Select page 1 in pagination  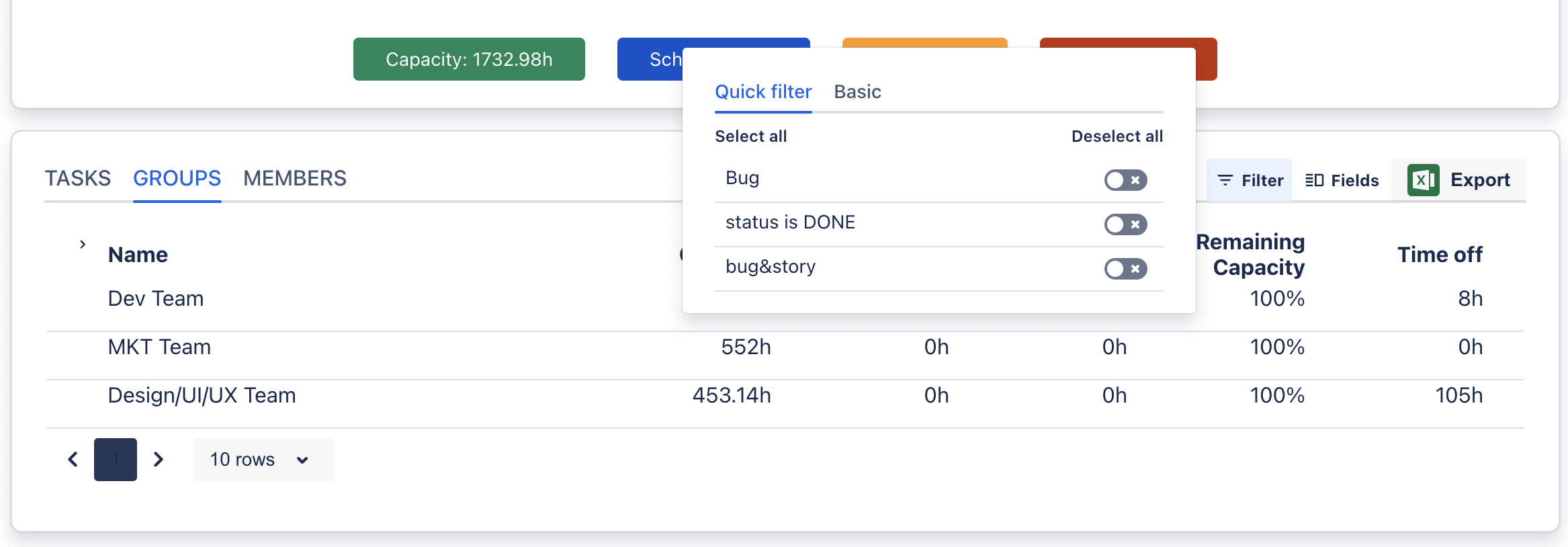point(116,460)
